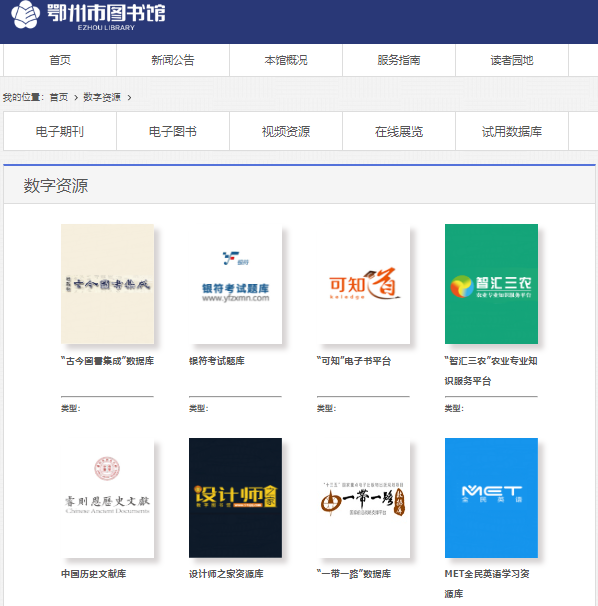Viewport: 598px width, 606px height.
Task: Open the 设计师之家资源库 title link
Action: pyautogui.click(x=226, y=574)
